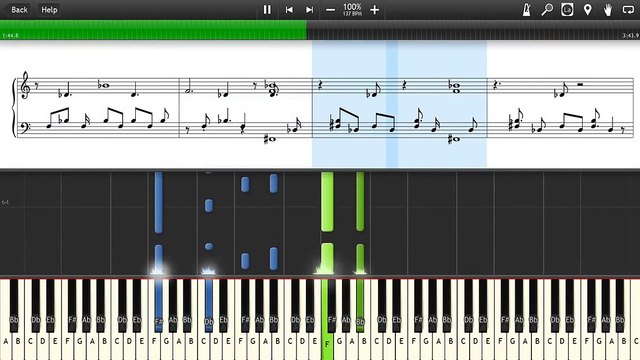Screen dimensions: 640x360
Task: Open the bookmarks pin icon
Action: (587, 10)
